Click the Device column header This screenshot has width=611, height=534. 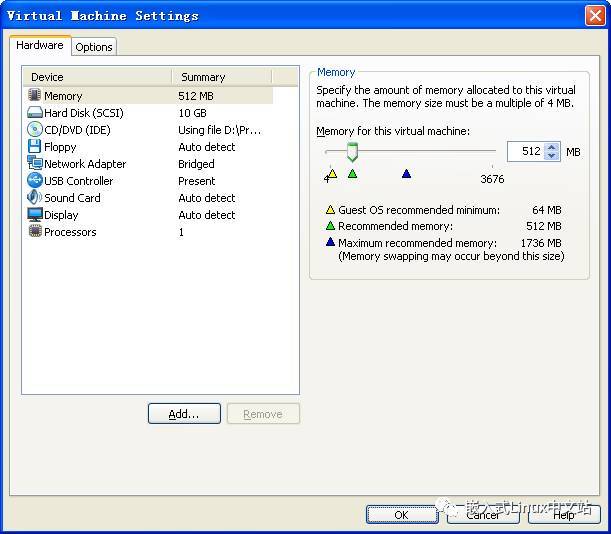tap(97, 77)
